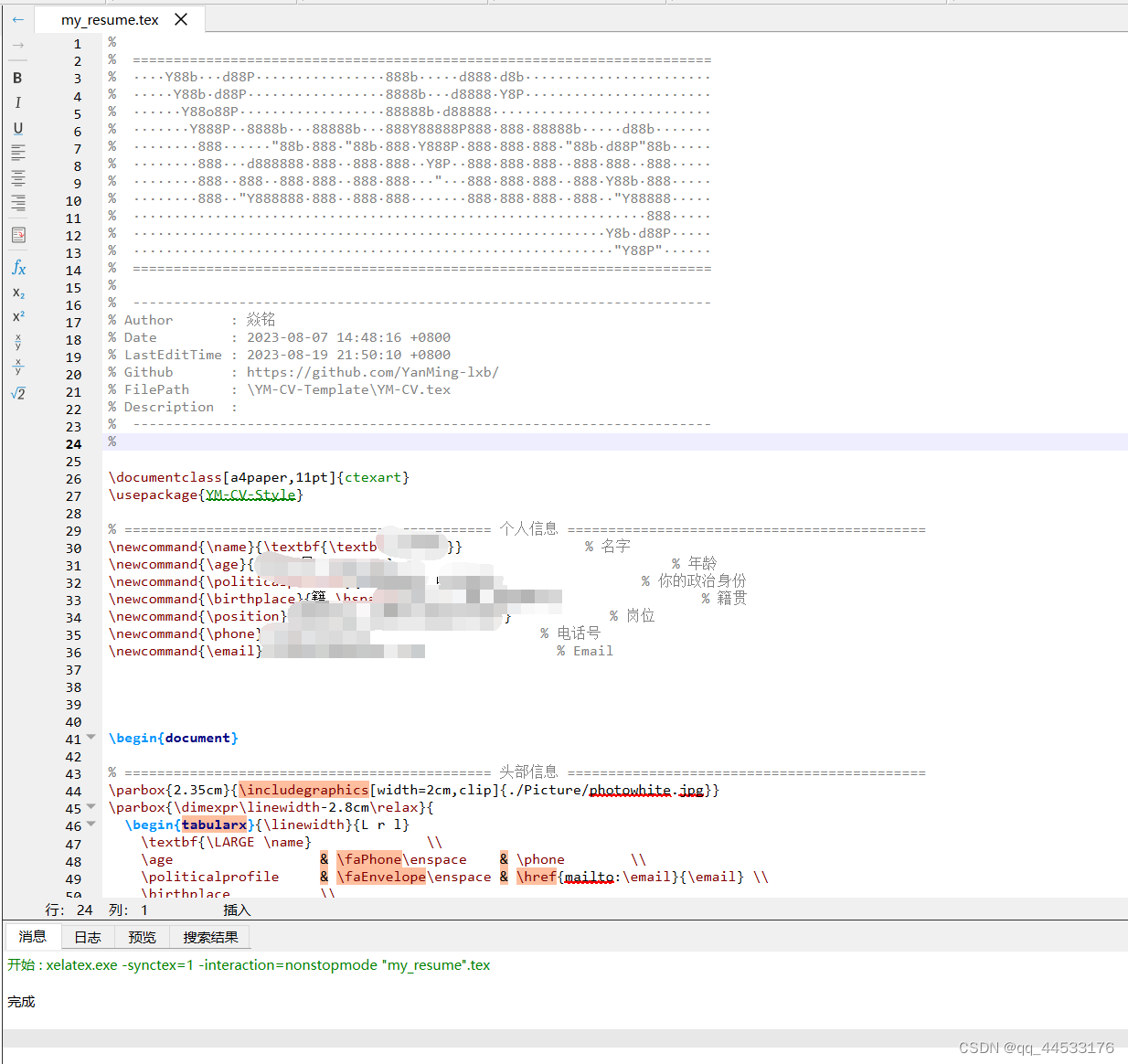Insert a superscript using the x² icon
The image size is (1128, 1064).
coord(16,317)
